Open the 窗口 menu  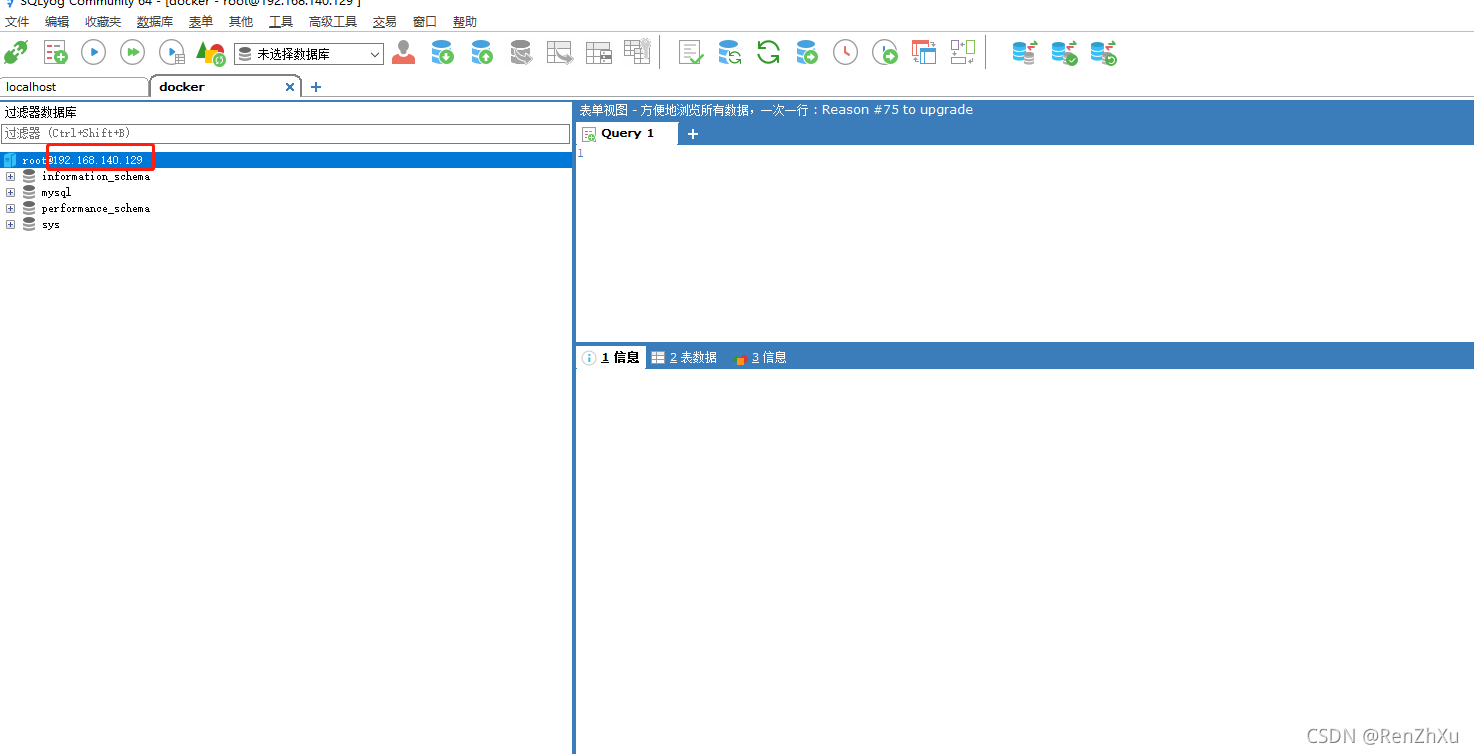pyautogui.click(x=425, y=21)
